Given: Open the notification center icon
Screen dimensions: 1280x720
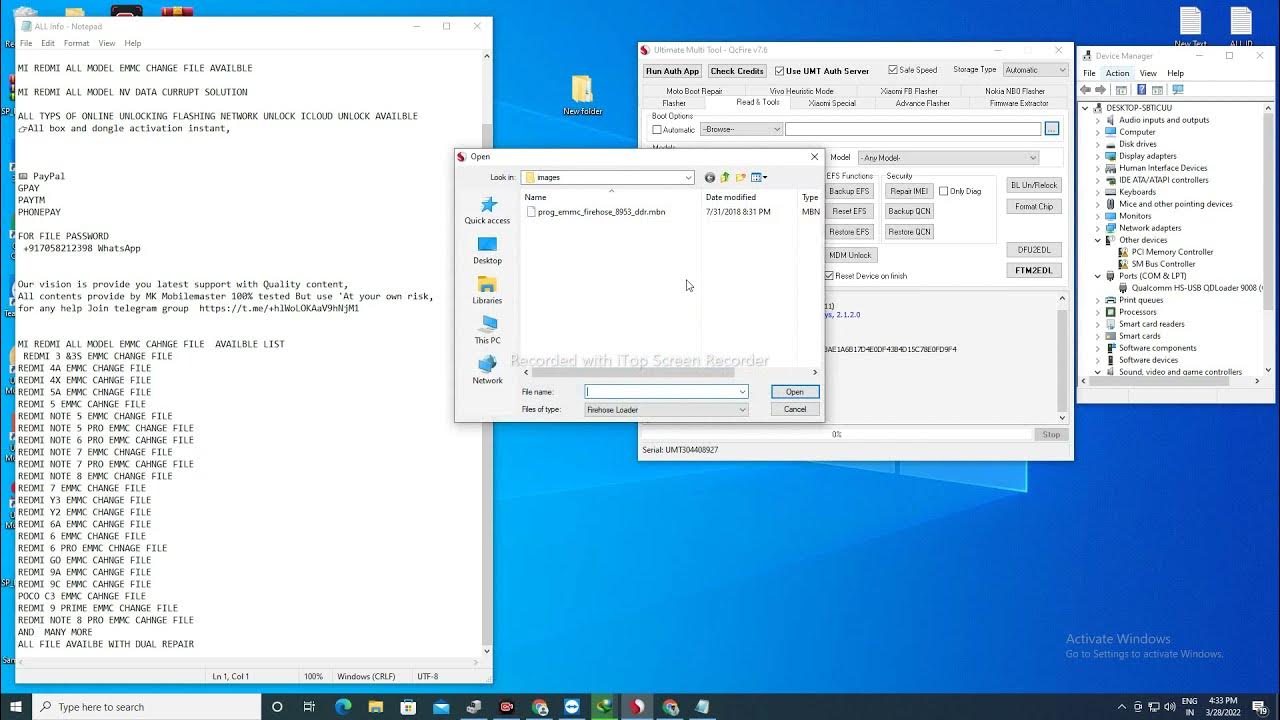Looking at the screenshot, I should tap(1260, 707).
